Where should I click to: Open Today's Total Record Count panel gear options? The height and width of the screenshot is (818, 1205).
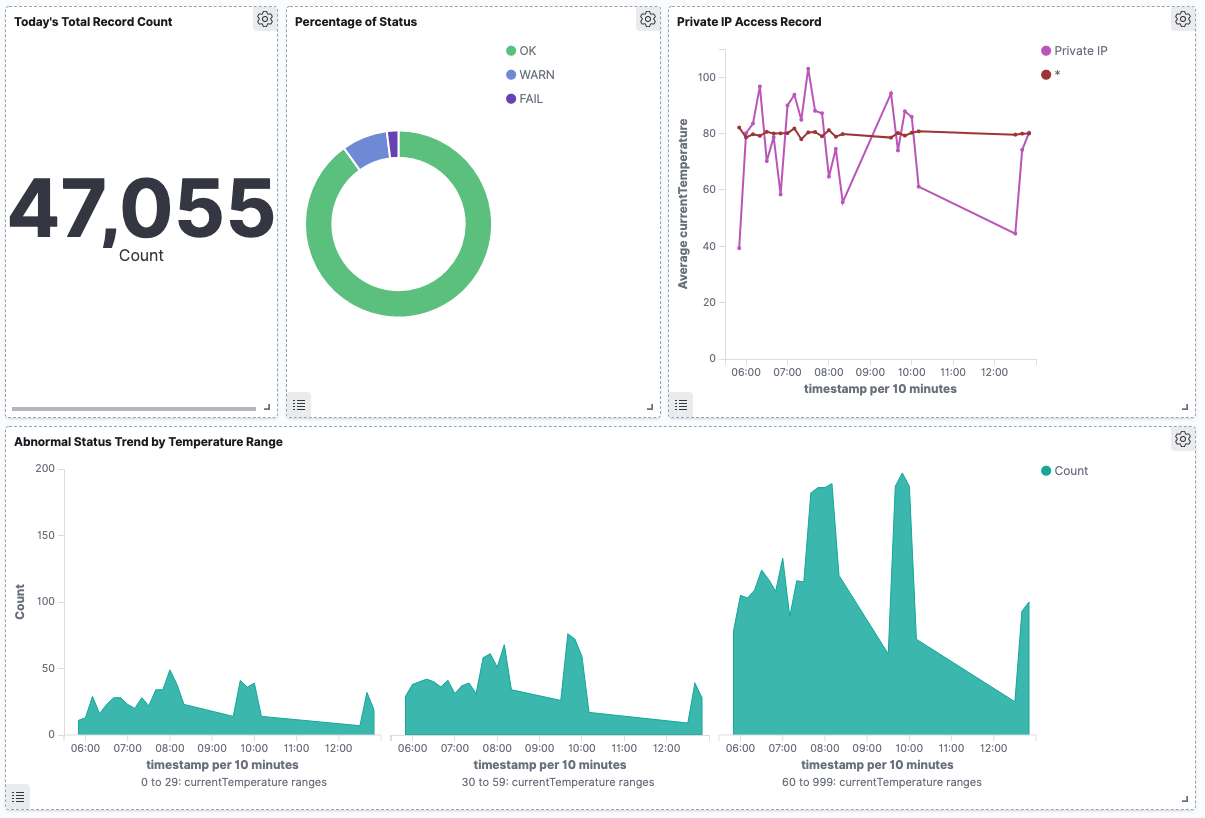click(264, 19)
